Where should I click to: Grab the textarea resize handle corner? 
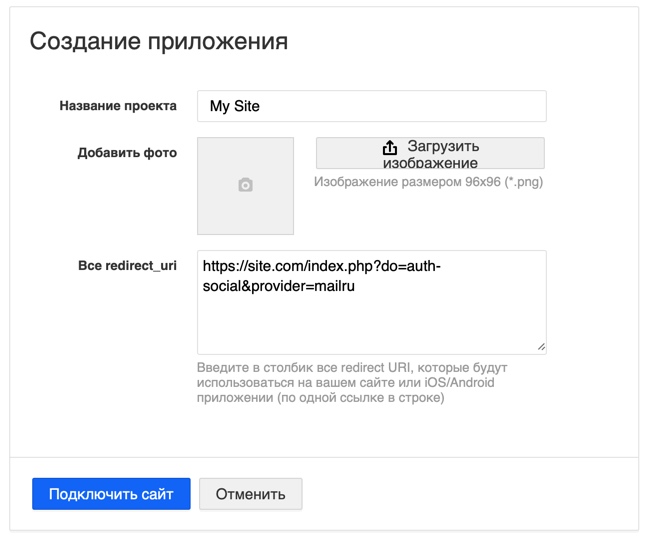(541, 348)
